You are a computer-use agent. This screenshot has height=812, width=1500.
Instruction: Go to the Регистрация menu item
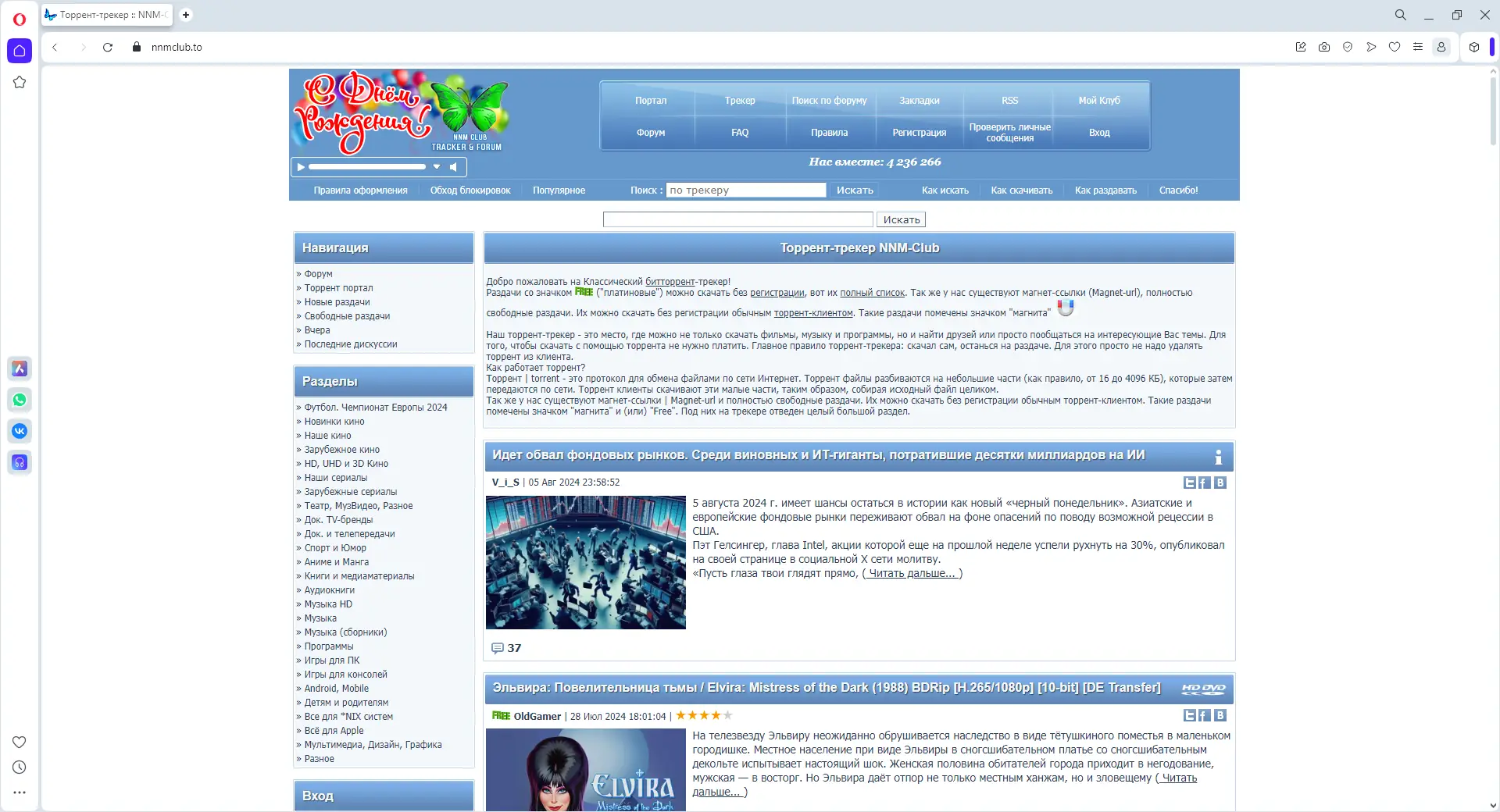920,133
